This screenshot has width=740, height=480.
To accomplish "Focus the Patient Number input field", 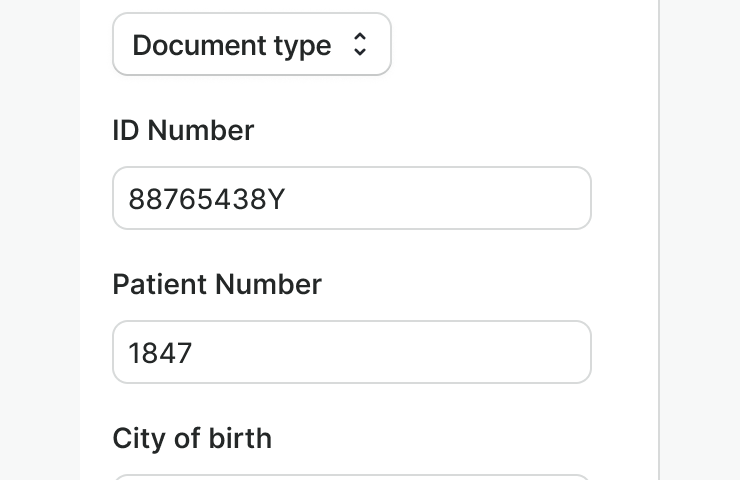I will pos(352,352).
